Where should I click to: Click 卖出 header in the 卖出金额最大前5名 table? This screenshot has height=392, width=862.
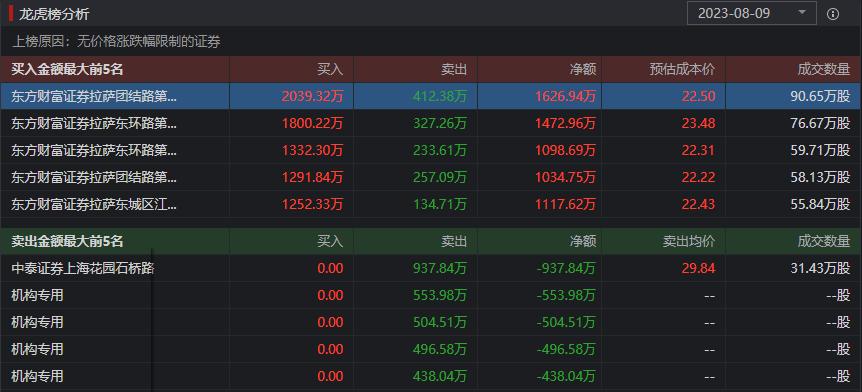pyautogui.click(x=454, y=241)
